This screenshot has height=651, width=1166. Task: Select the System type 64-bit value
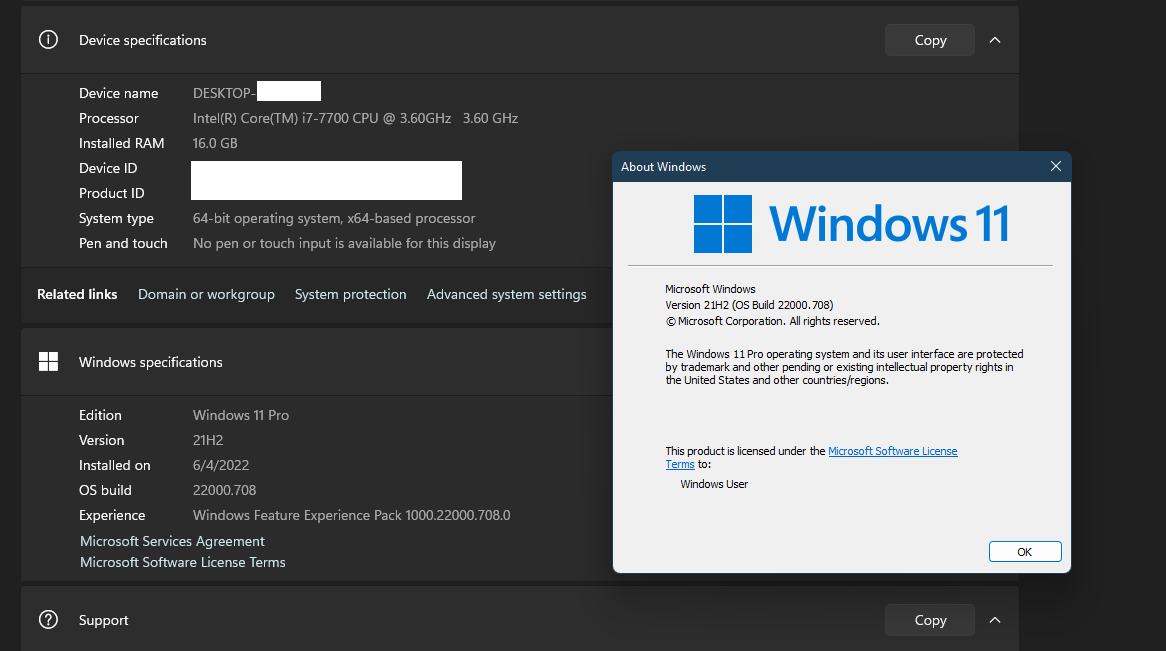click(334, 218)
